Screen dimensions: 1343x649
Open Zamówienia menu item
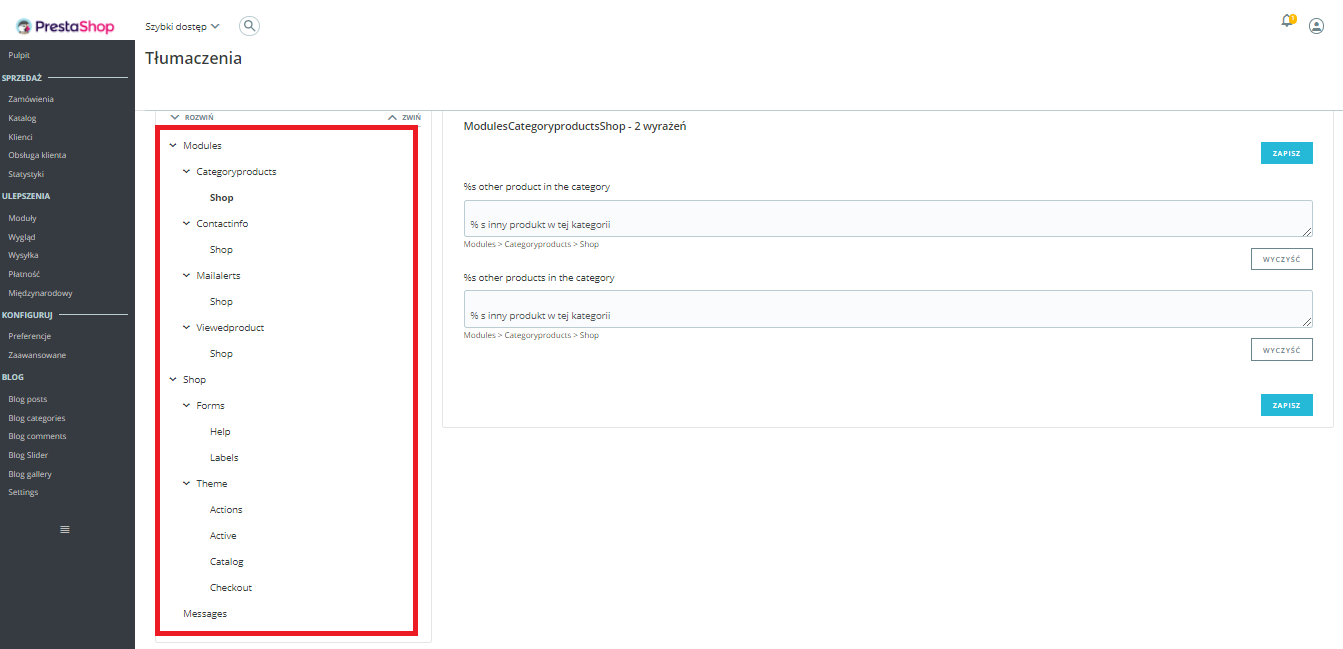(x=31, y=99)
